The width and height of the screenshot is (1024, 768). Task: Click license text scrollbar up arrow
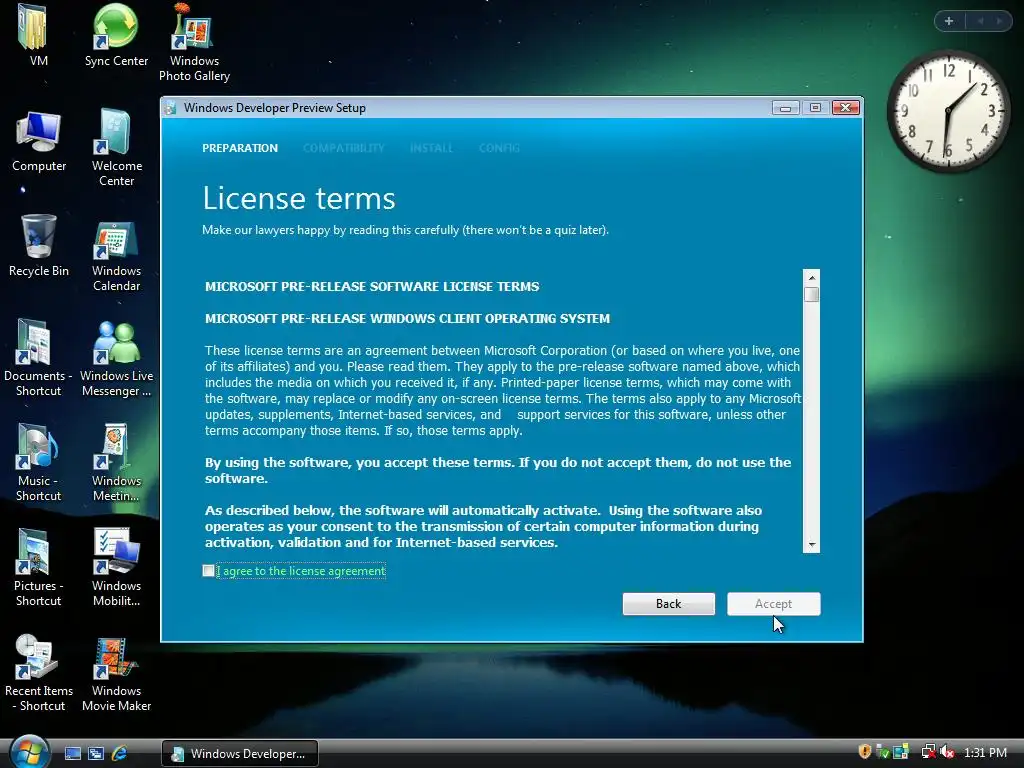tap(811, 278)
